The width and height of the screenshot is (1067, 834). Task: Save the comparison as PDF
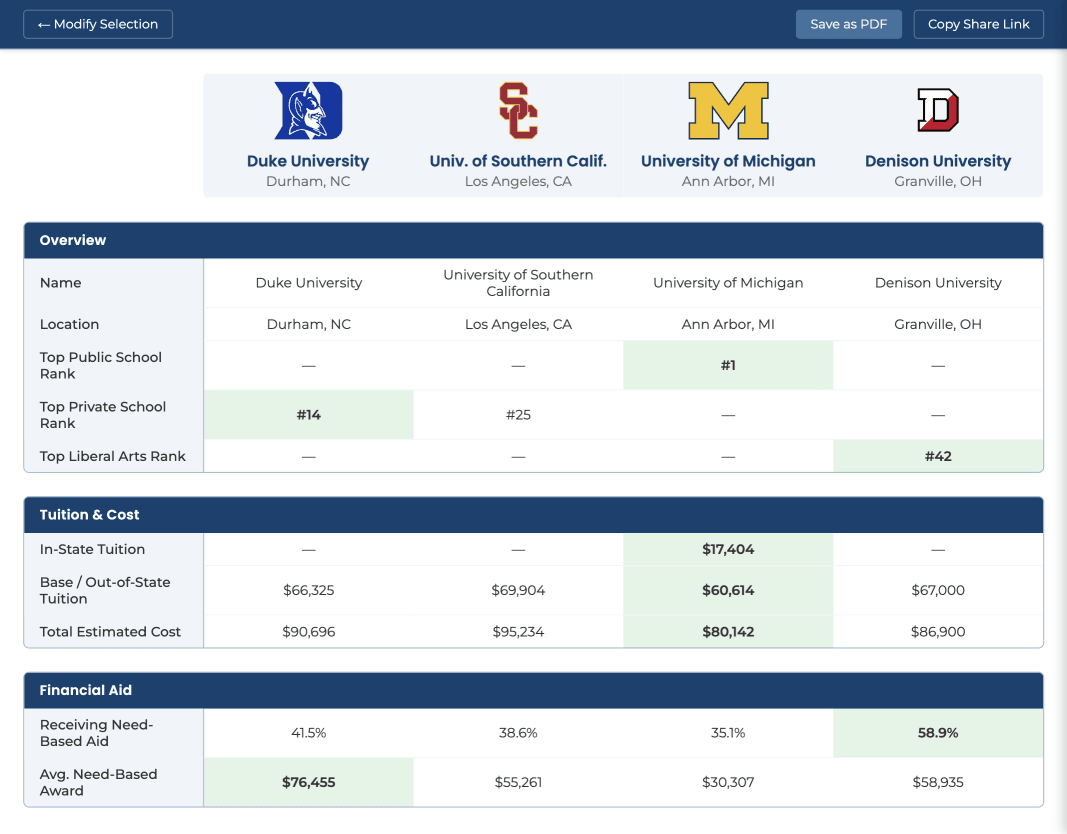point(849,24)
